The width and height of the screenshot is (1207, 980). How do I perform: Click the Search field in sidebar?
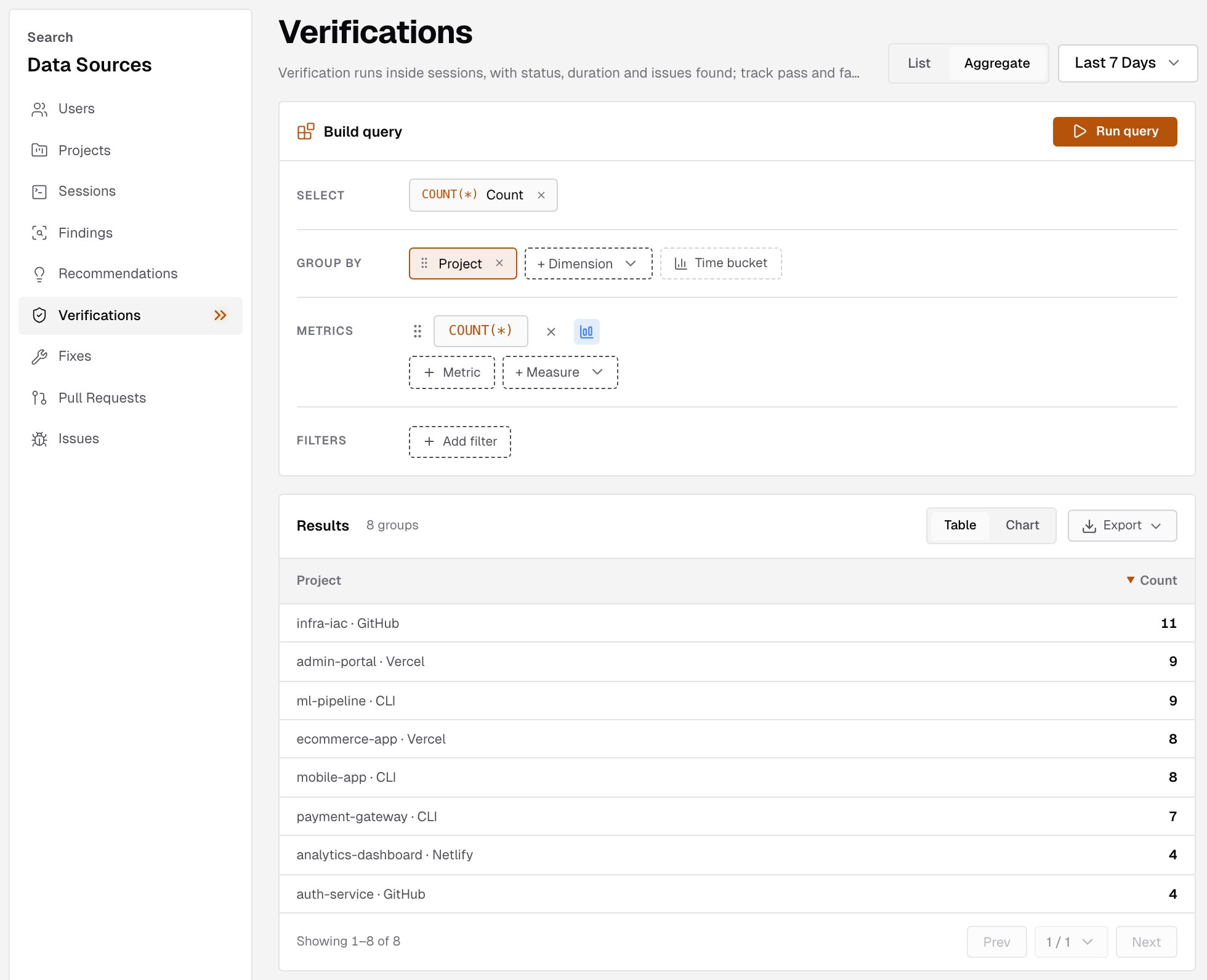pyautogui.click(x=50, y=37)
